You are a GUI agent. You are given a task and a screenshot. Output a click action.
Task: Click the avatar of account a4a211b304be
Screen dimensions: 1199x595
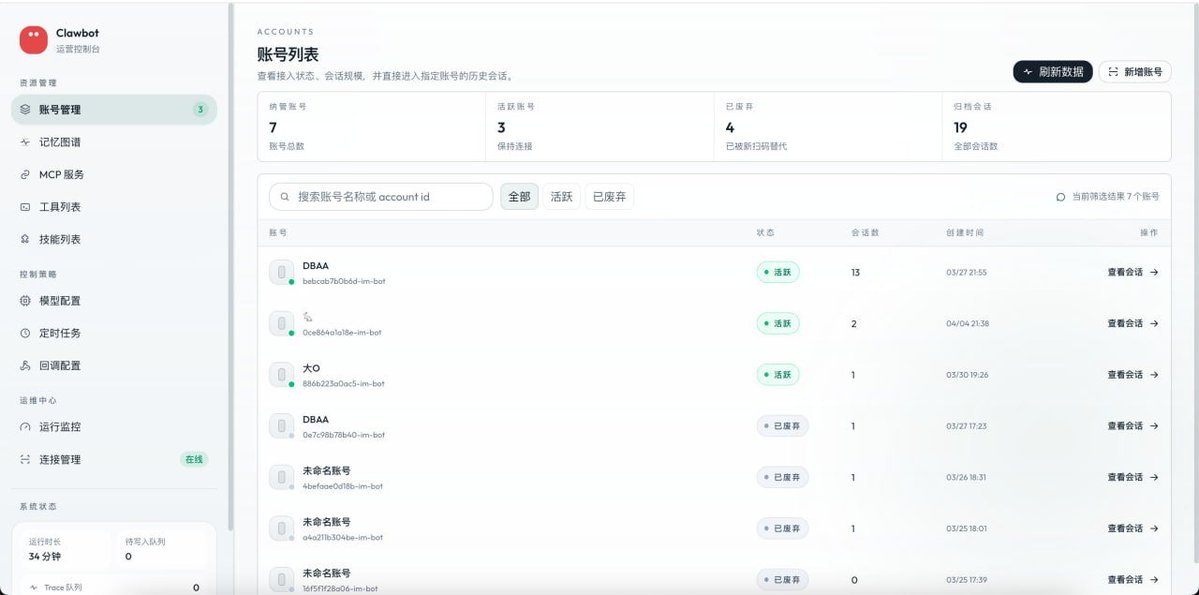point(281,528)
